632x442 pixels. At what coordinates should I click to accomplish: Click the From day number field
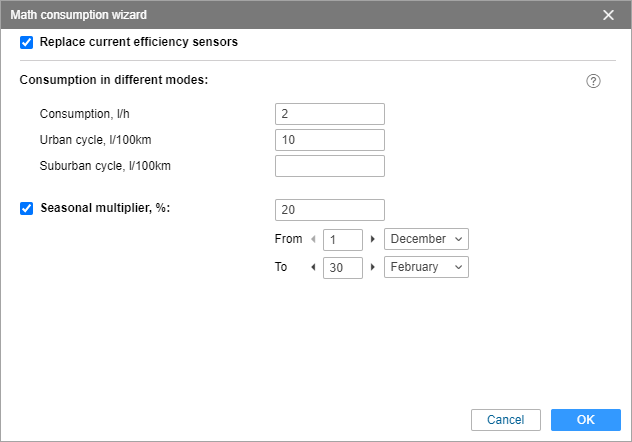(x=343, y=240)
